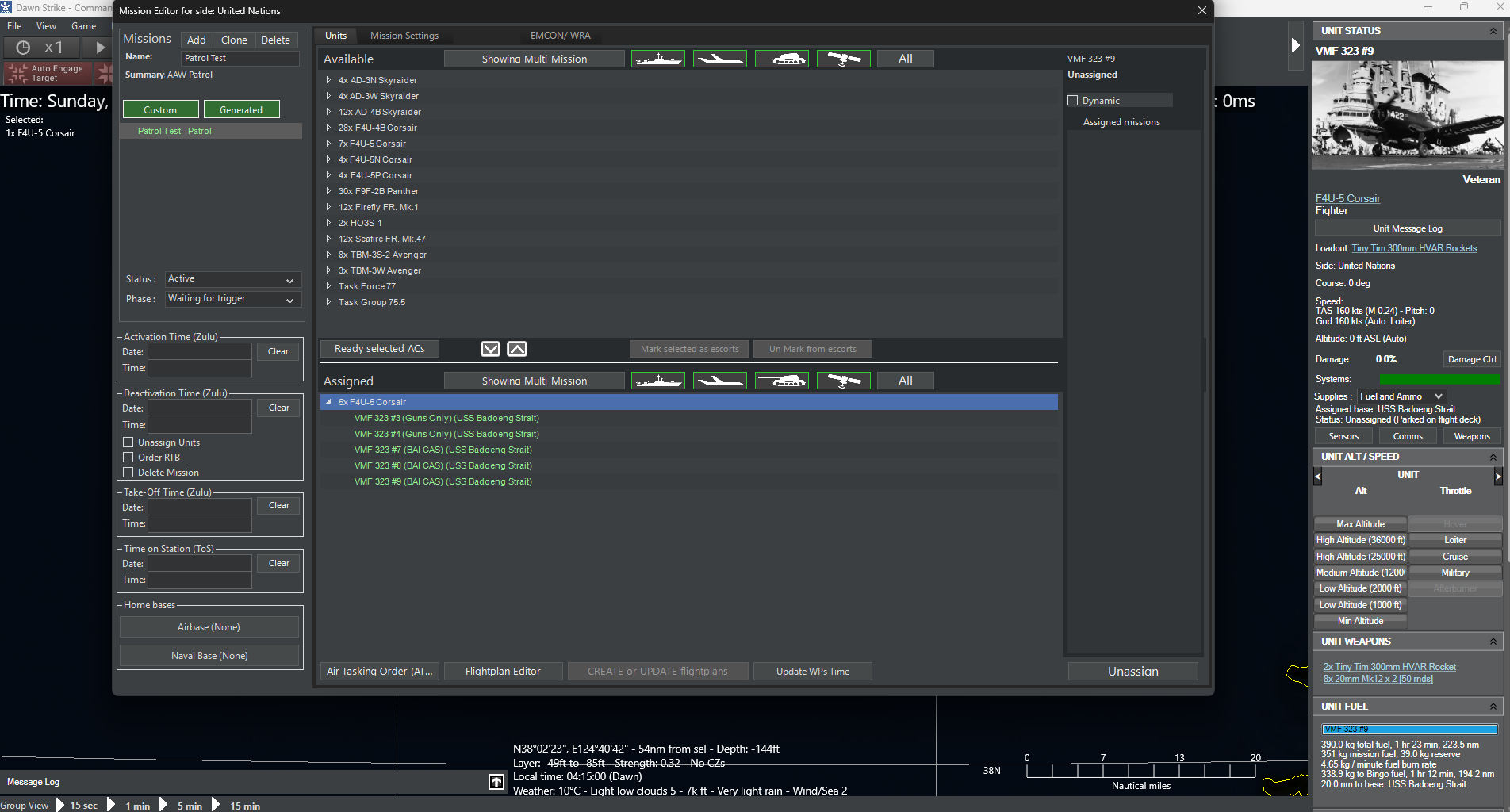Open the F4U-5 Corsair database link
1510x812 pixels.
click(1347, 198)
